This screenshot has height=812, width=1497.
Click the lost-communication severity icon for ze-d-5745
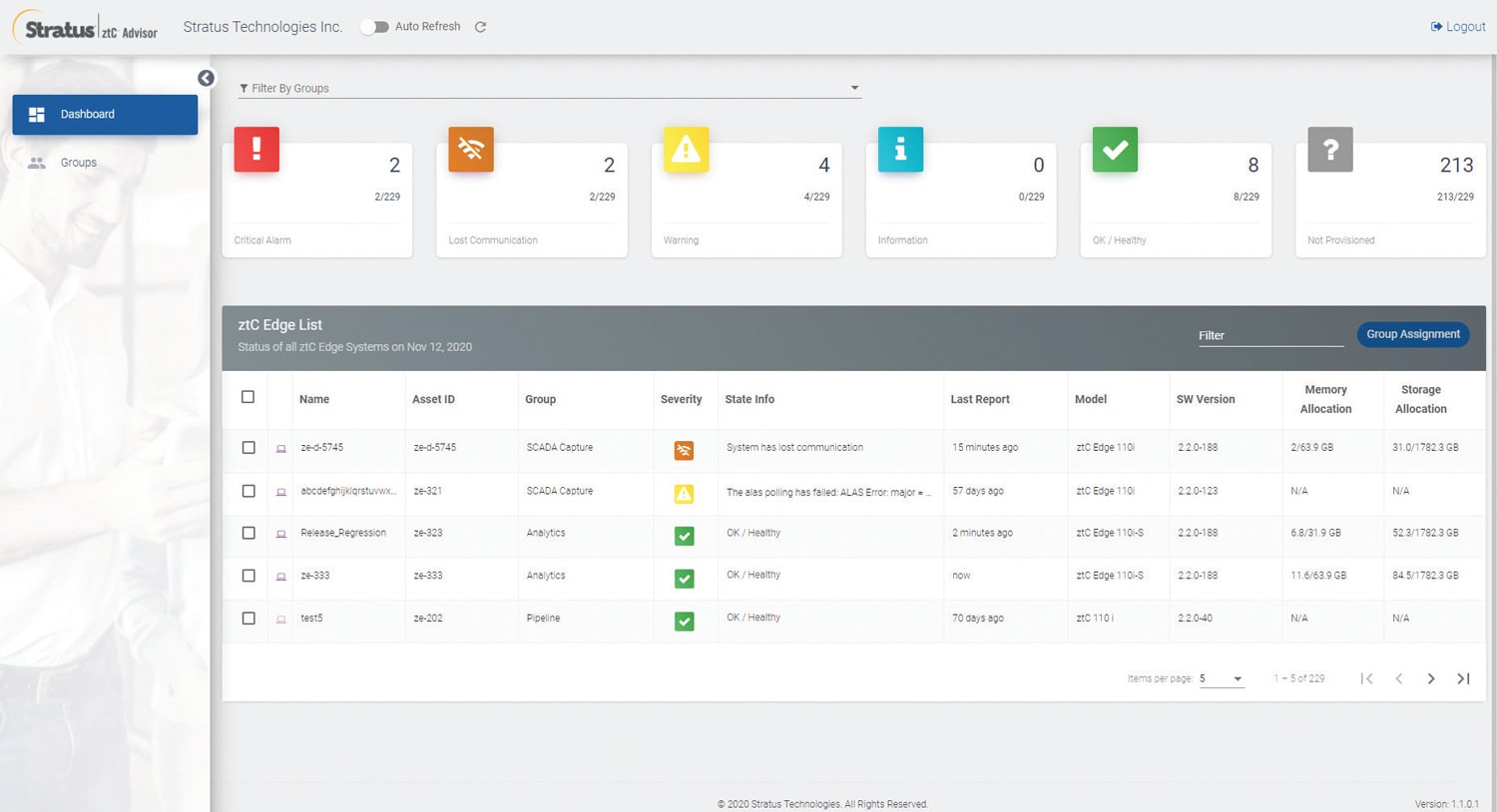click(684, 451)
